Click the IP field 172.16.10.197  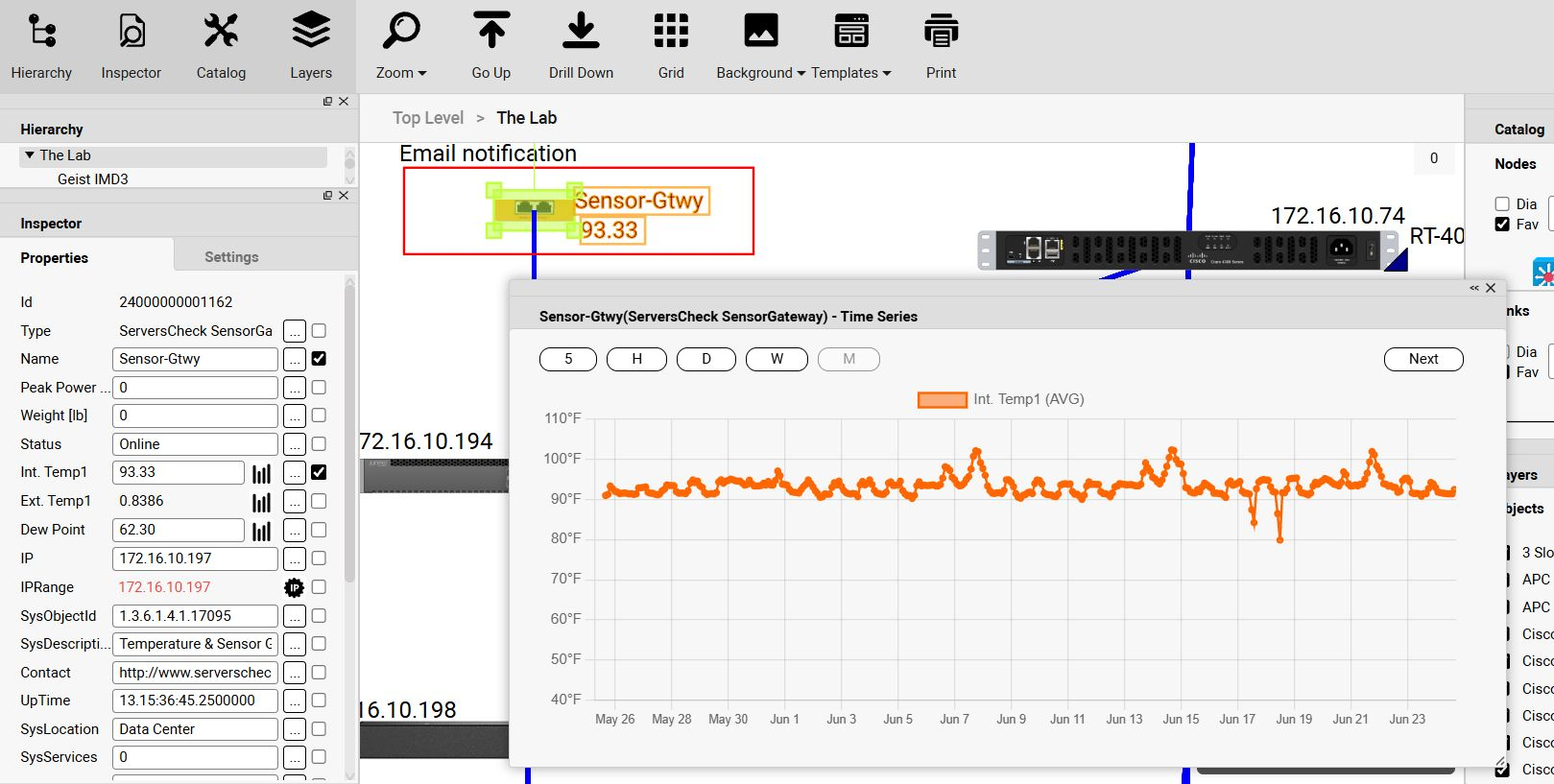pos(195,558)
